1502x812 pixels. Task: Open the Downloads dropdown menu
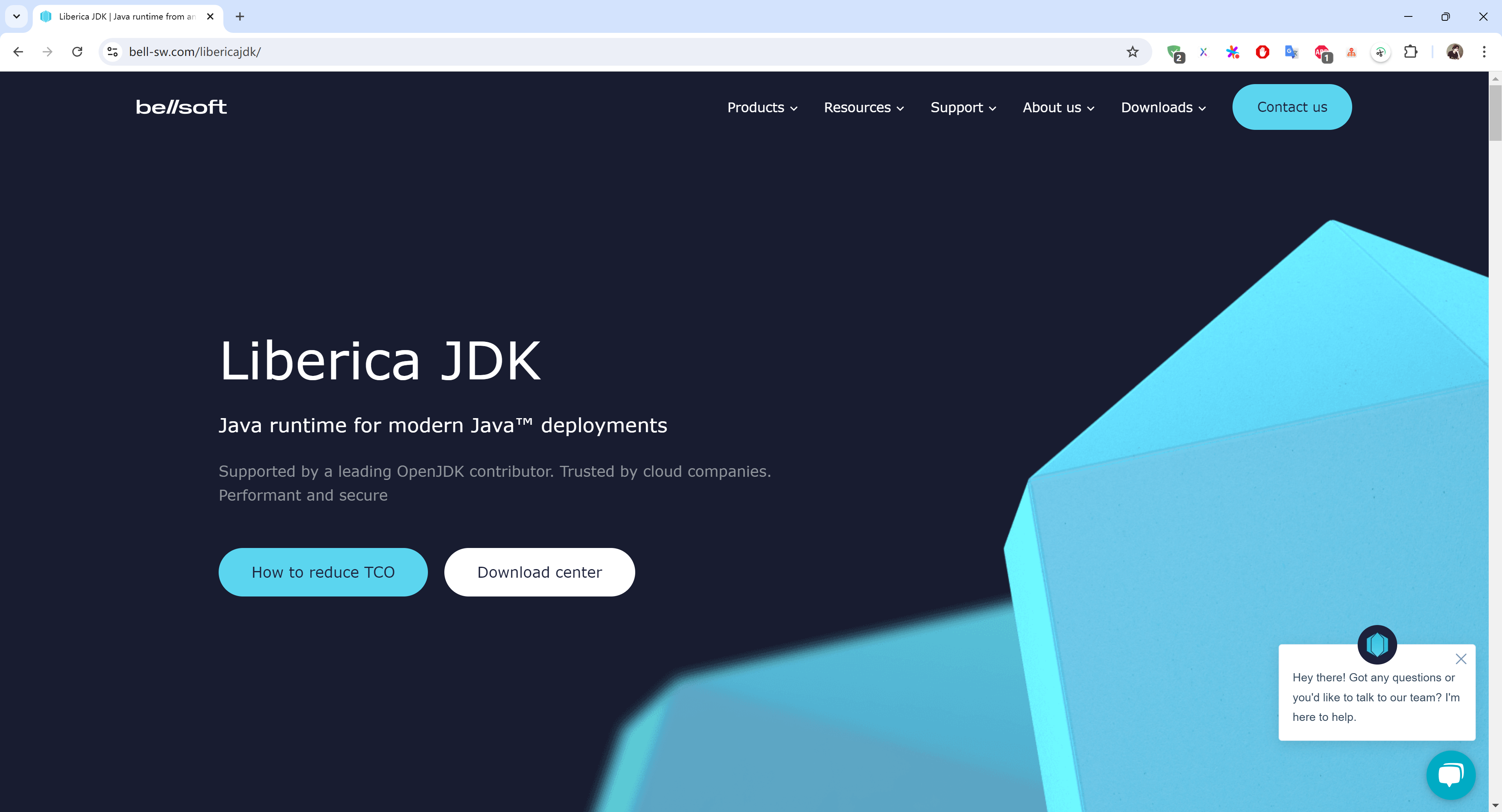coord(1163,107)
